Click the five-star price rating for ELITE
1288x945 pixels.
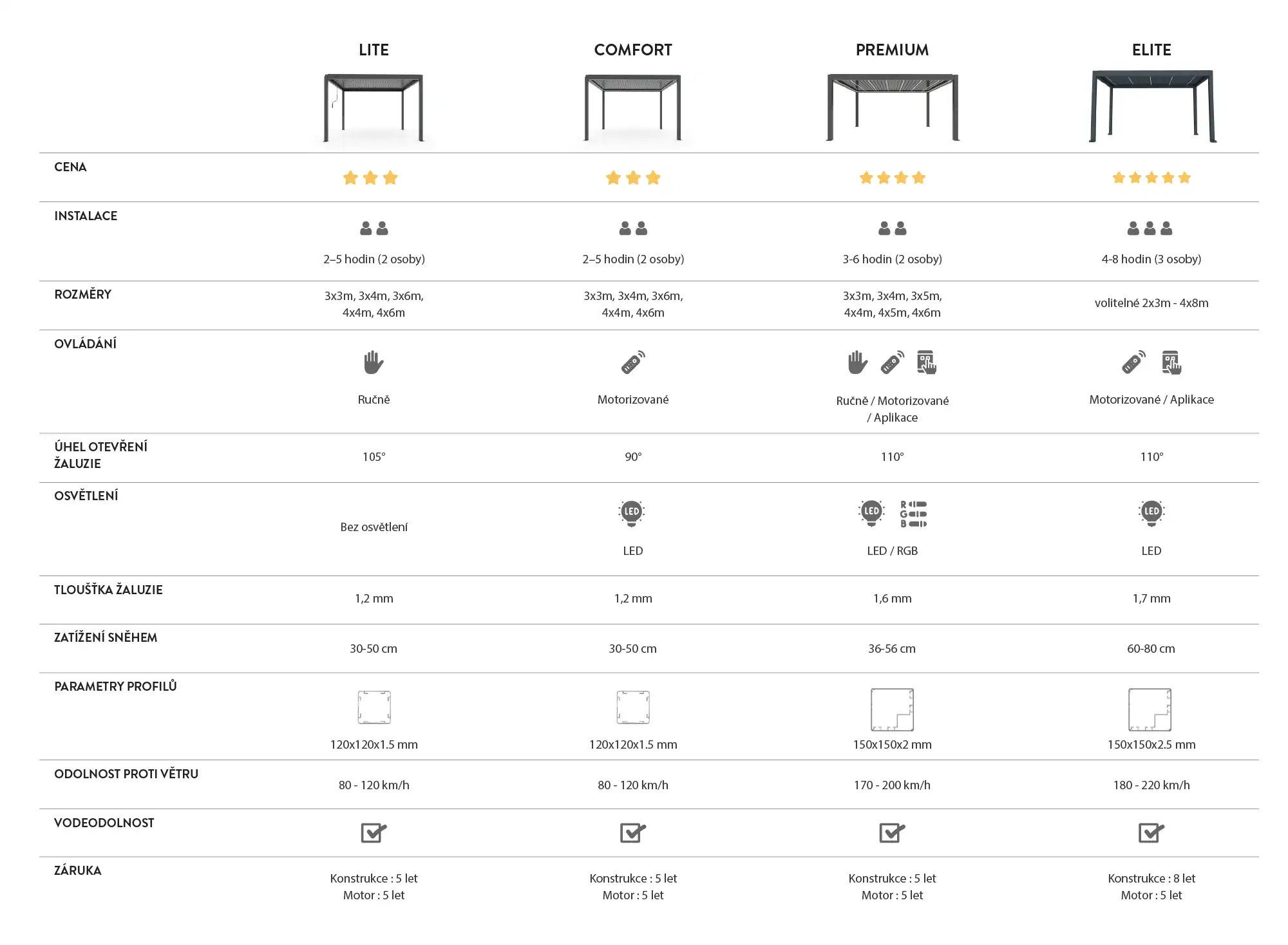click(1151, 178)
